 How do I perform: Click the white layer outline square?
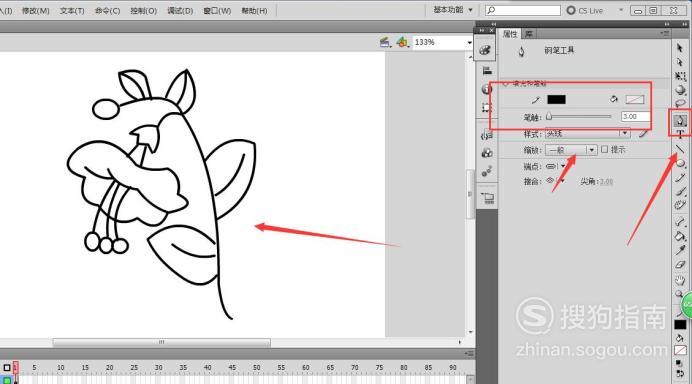[7, 368]
